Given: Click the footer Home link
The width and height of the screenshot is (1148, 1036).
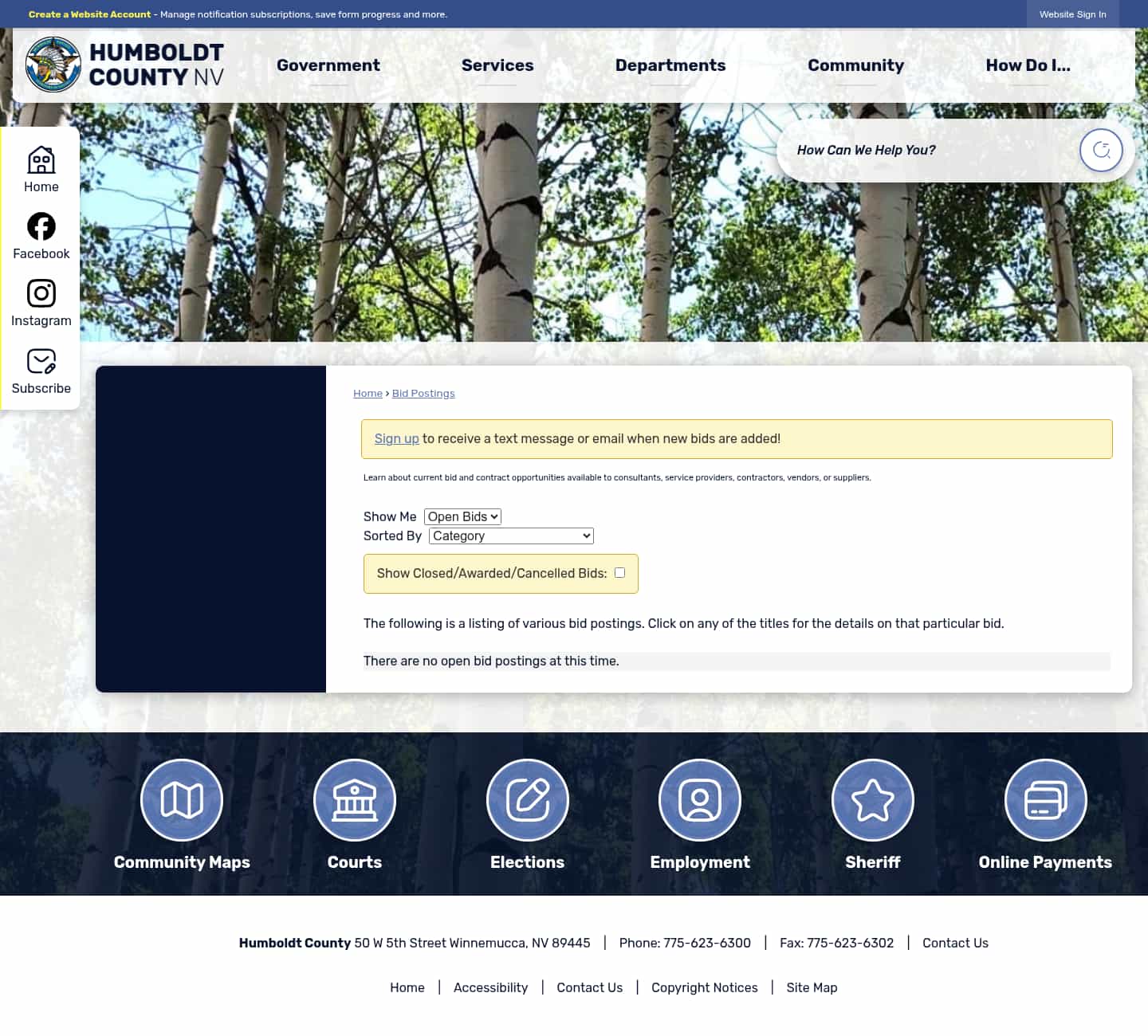Looking at the screenshot, I should click(x=407, y=987).
